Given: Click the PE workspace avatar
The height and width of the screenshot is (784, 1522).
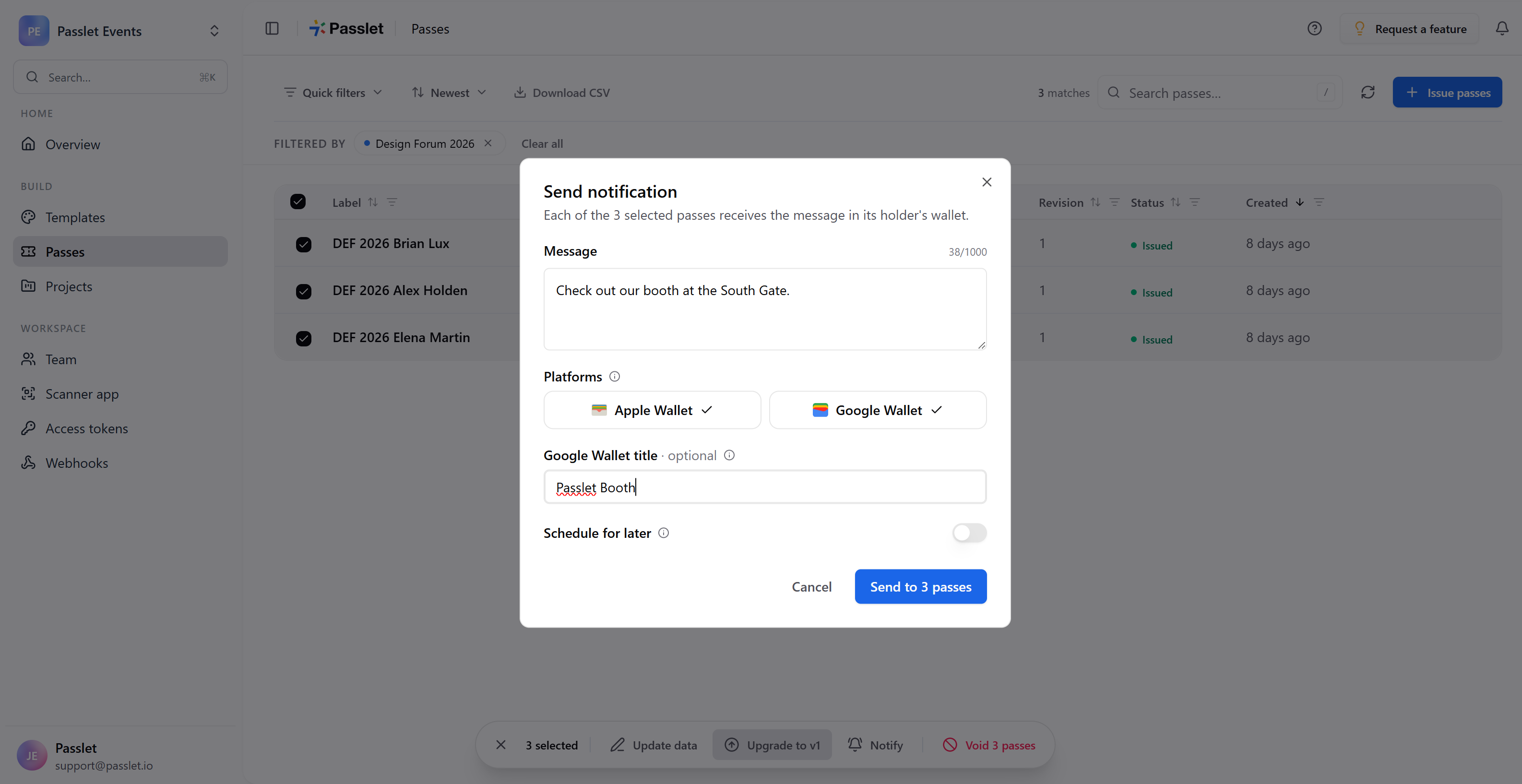Looking at the screenshot, I should tap(34, 31).
